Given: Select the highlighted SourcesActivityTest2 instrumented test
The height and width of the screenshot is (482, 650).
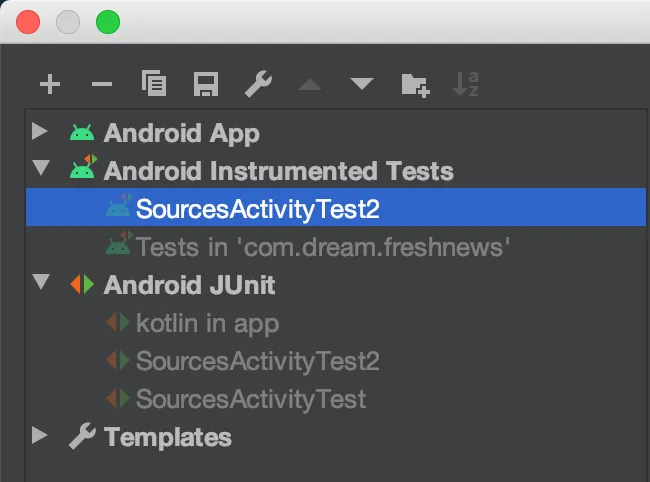Looking at the screenshot, I should 258,209.
